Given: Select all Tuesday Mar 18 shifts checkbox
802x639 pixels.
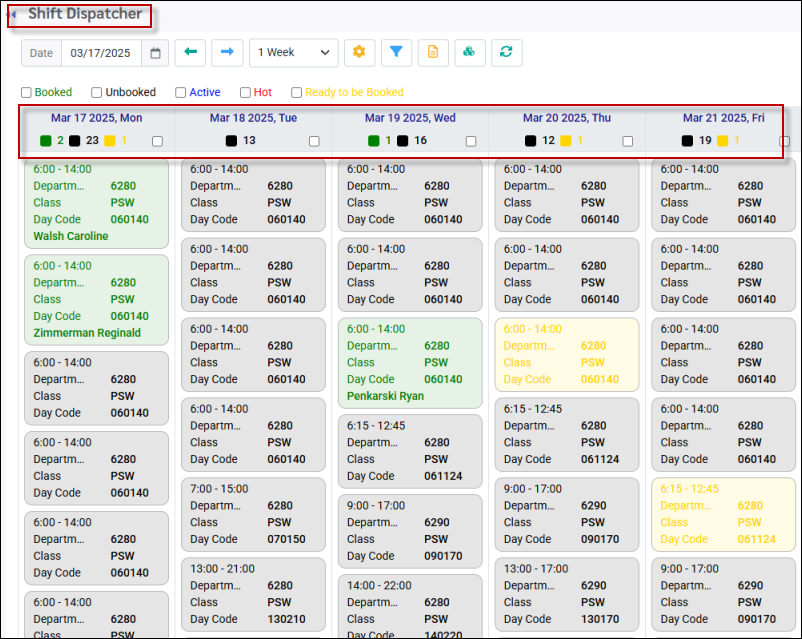Looking at the screenshot, I should click(314, 141).
